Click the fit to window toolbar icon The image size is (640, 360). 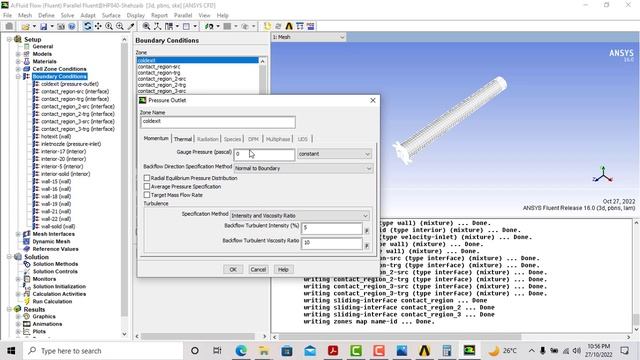[146, 26]
